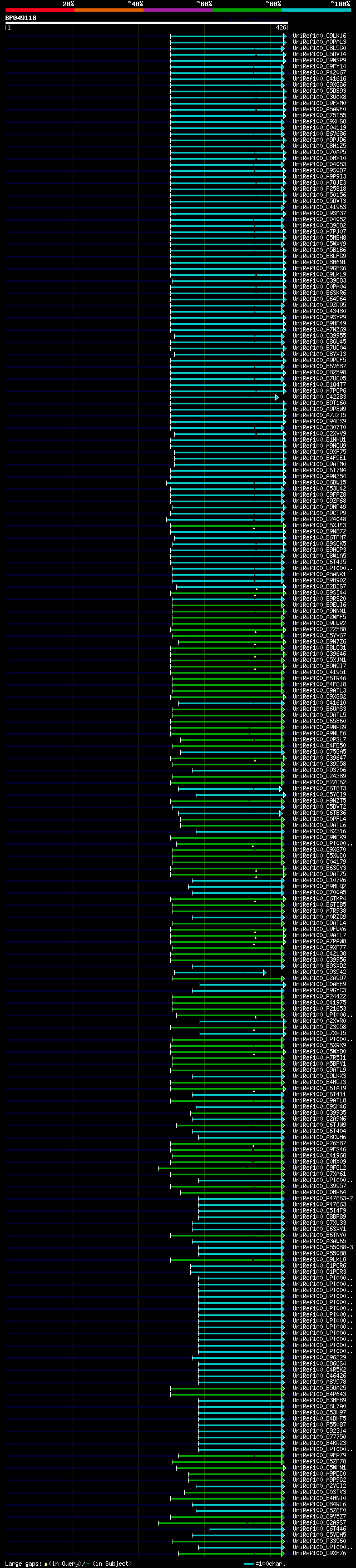356x1568 pixels.
Task: Select the UniRef100_B6V686 label
Action: [319, 134]
